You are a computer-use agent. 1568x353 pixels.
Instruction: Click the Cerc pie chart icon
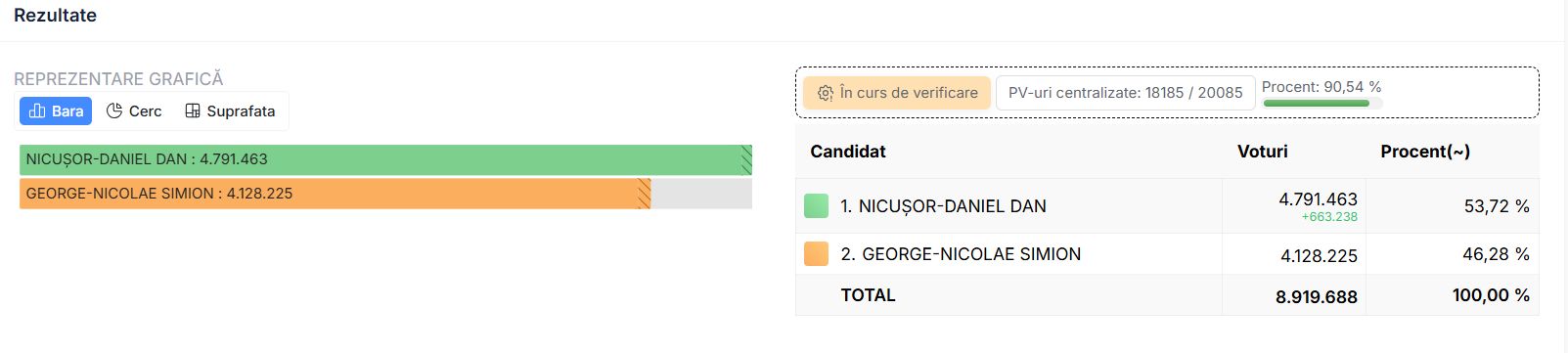pos(114,111)
